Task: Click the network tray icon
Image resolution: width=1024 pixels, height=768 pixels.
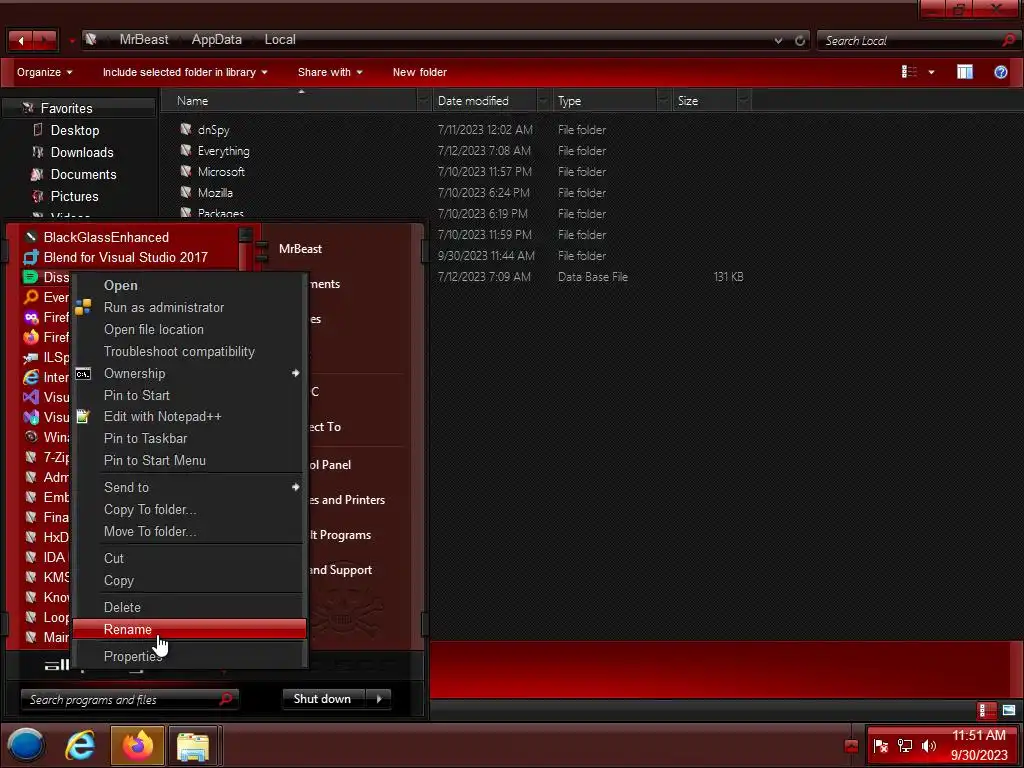Action: [904, 746]
